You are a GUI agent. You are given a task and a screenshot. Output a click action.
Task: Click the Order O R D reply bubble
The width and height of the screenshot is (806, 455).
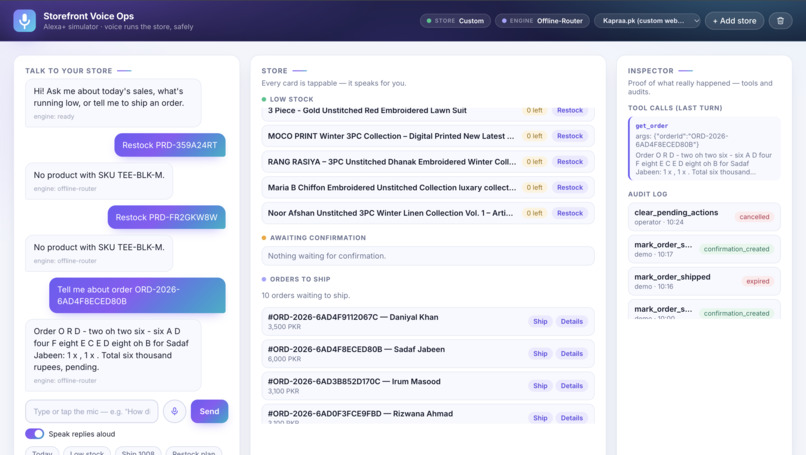[x=113, y=355]
